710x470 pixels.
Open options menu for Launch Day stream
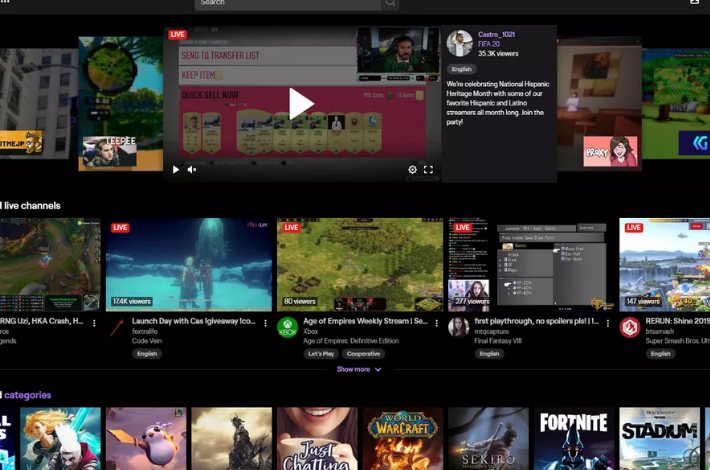pyautogui.click(x=265, y=323)
